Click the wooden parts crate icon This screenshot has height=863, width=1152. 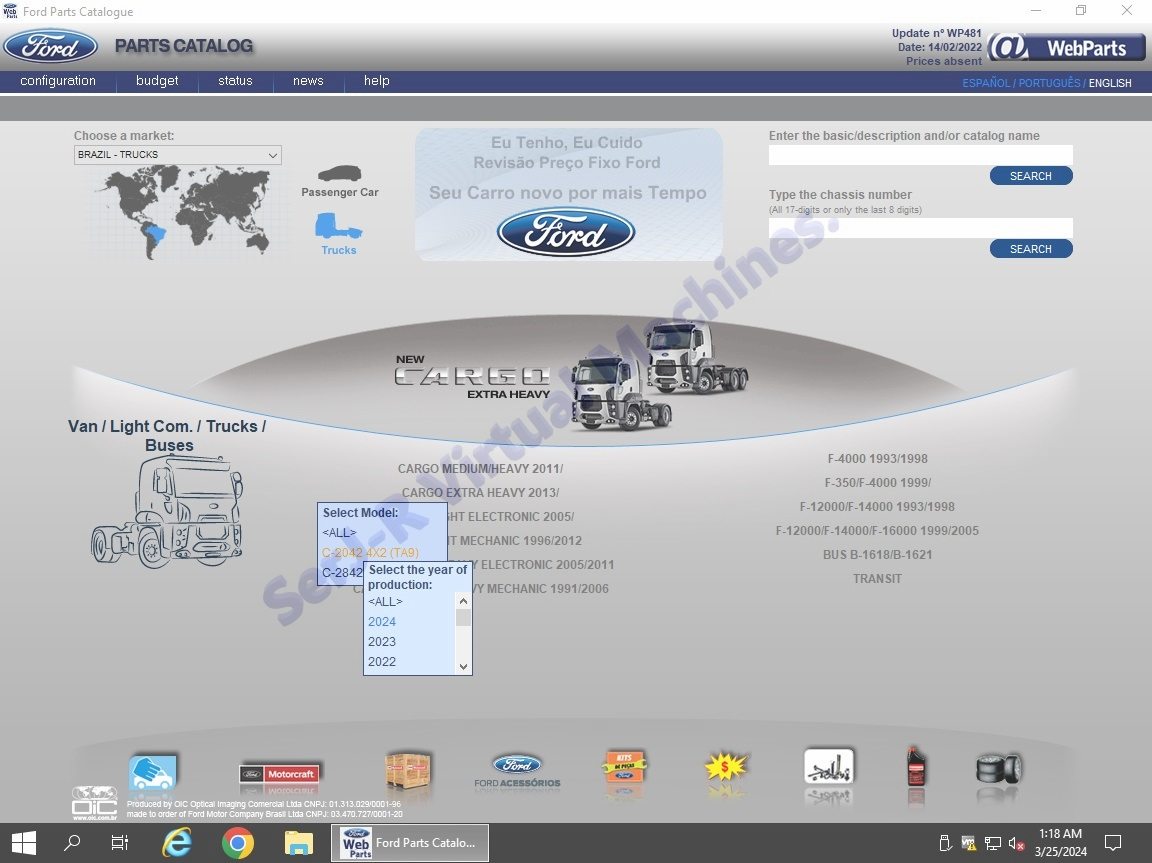pos(408,771)
